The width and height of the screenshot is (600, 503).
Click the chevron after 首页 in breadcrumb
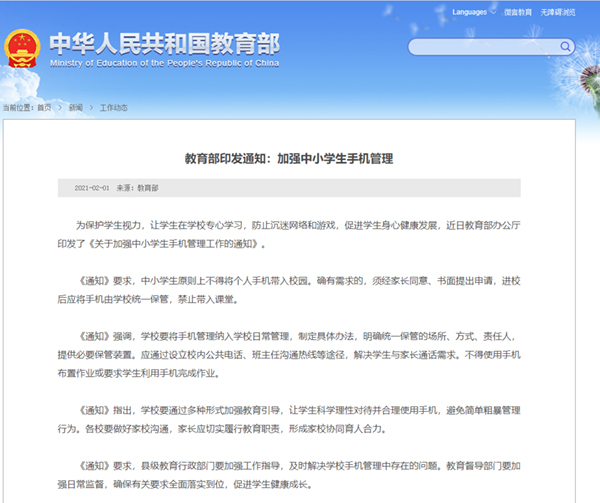[x=60, y=107]
